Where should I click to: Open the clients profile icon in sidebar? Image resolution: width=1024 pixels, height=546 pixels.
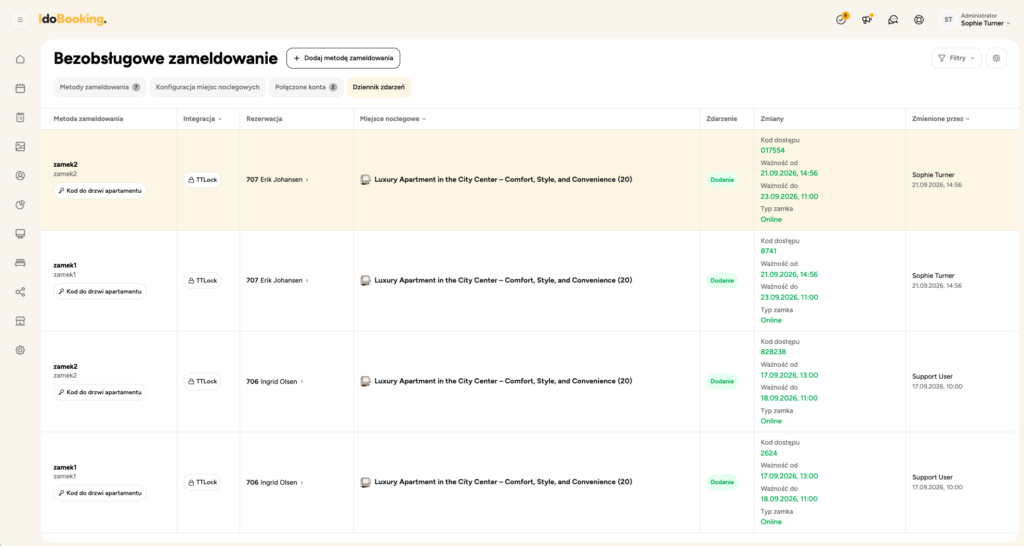tap(20, 176)
